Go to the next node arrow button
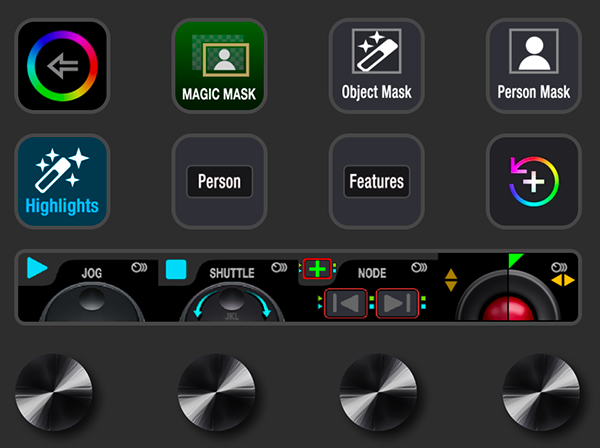600x448 pixels. (x=398, y=303)
